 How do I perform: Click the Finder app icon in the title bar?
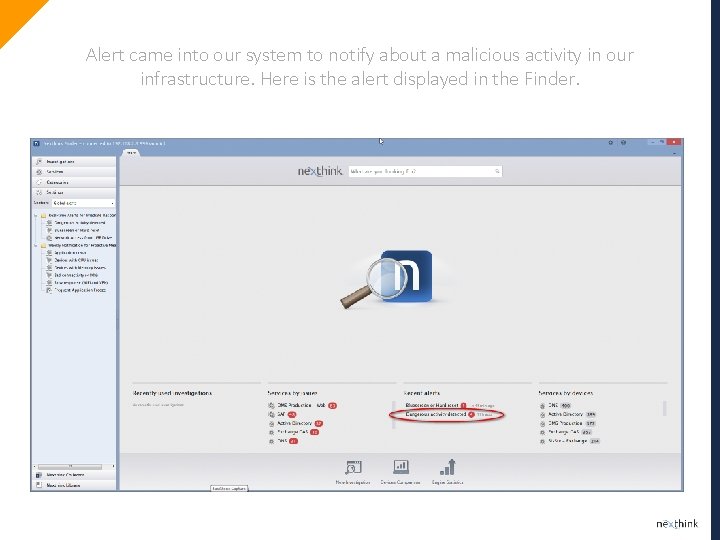pos(36,143)
